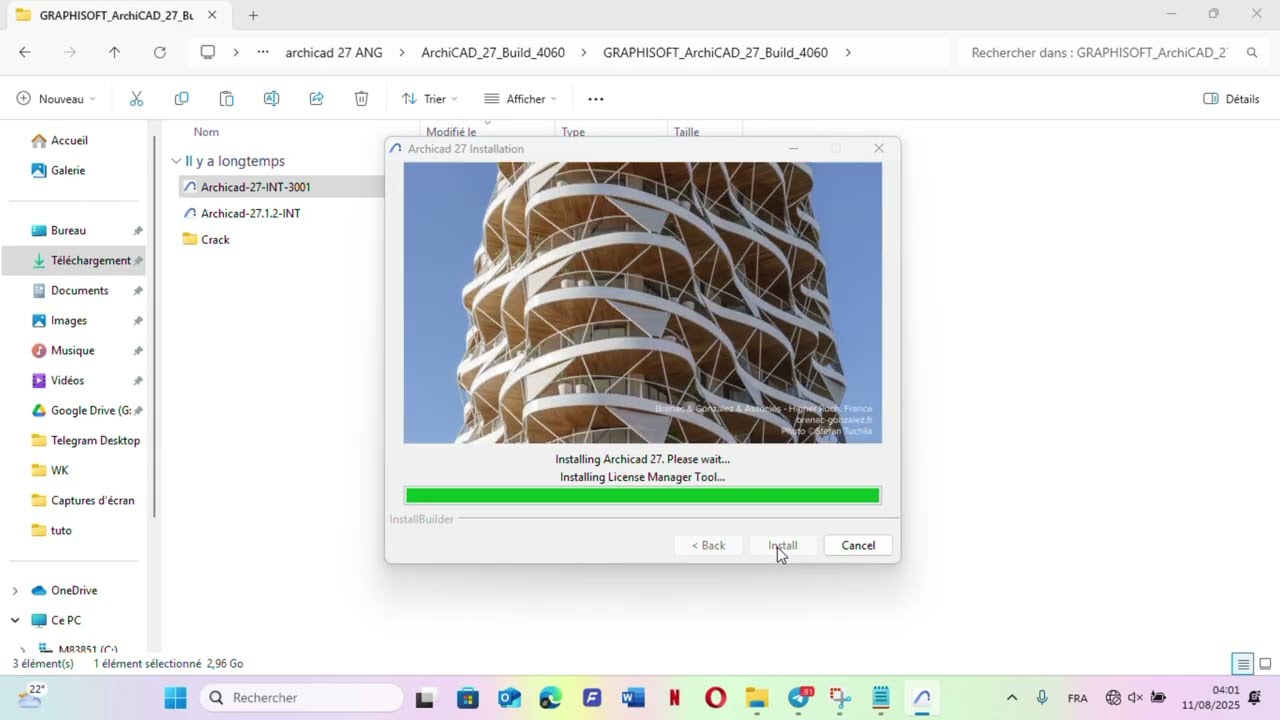Screen dimensions: 1280x720
Task: Select Galerie in the navigation pane
Action: pos(68,170)
